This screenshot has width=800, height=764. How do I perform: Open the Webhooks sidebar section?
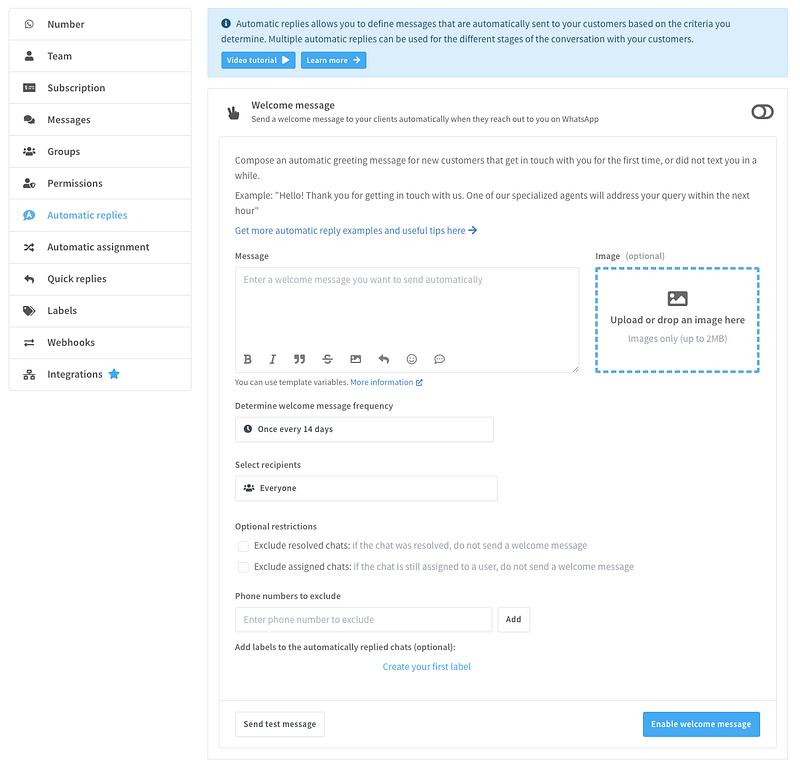(71, 342)
